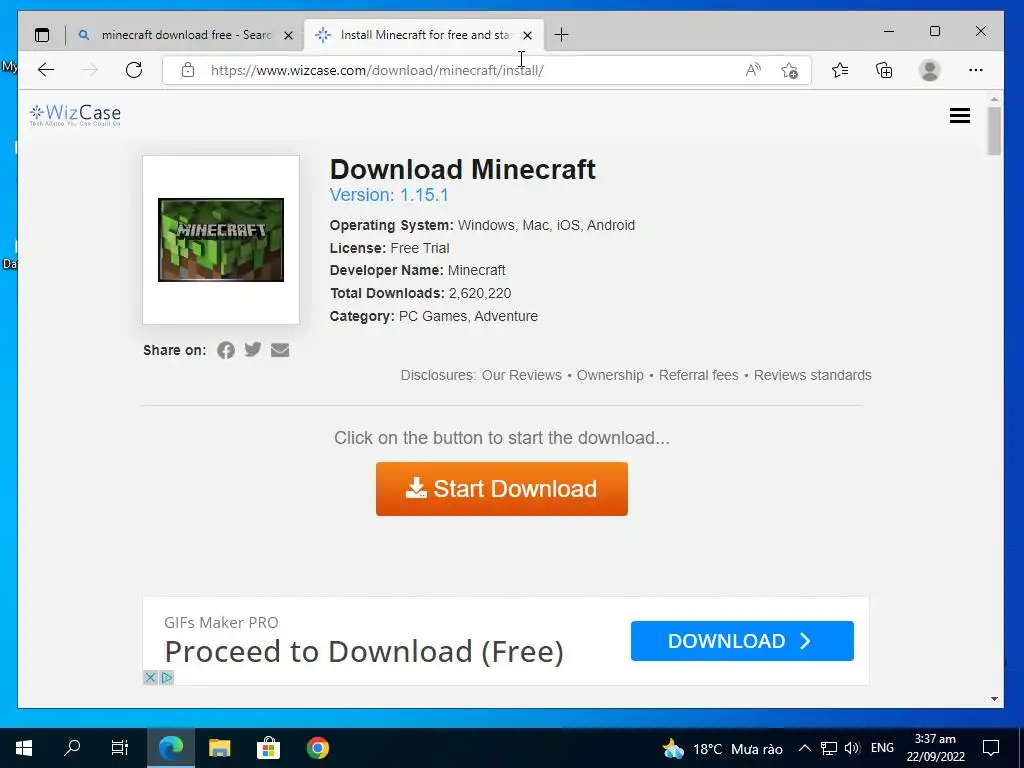Click the scrollbar up arrow
The width and height of the screenshot is (1024, 768).
click(994, 99)
